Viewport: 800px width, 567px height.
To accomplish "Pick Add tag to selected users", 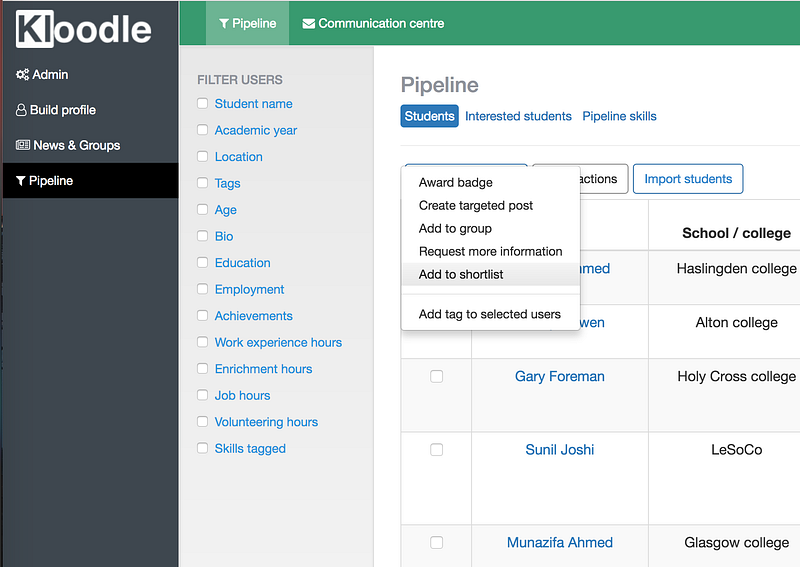I will pos(490,314).
